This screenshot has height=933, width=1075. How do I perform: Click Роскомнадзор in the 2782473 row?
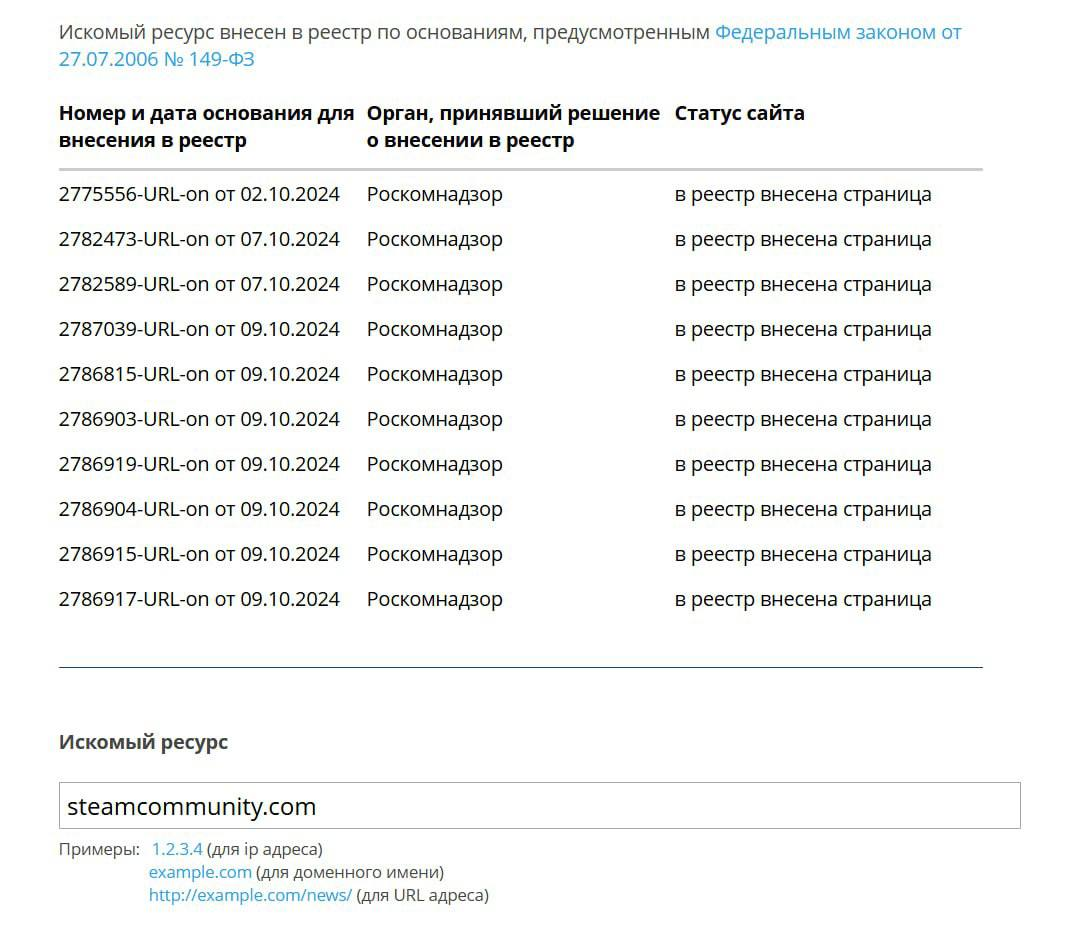point(435,240)
